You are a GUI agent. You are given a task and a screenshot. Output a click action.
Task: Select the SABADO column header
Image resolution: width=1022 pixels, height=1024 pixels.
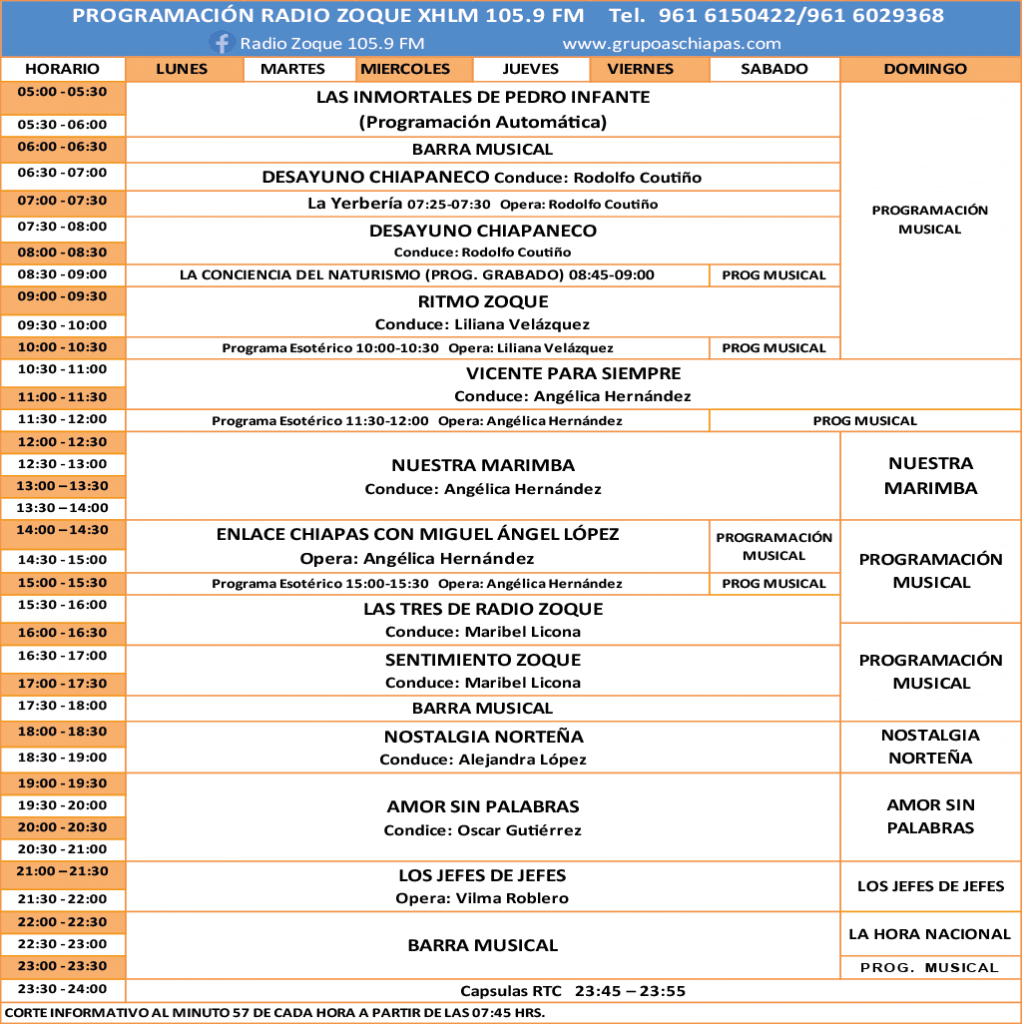pyautogui.click(x=774, y=69)
